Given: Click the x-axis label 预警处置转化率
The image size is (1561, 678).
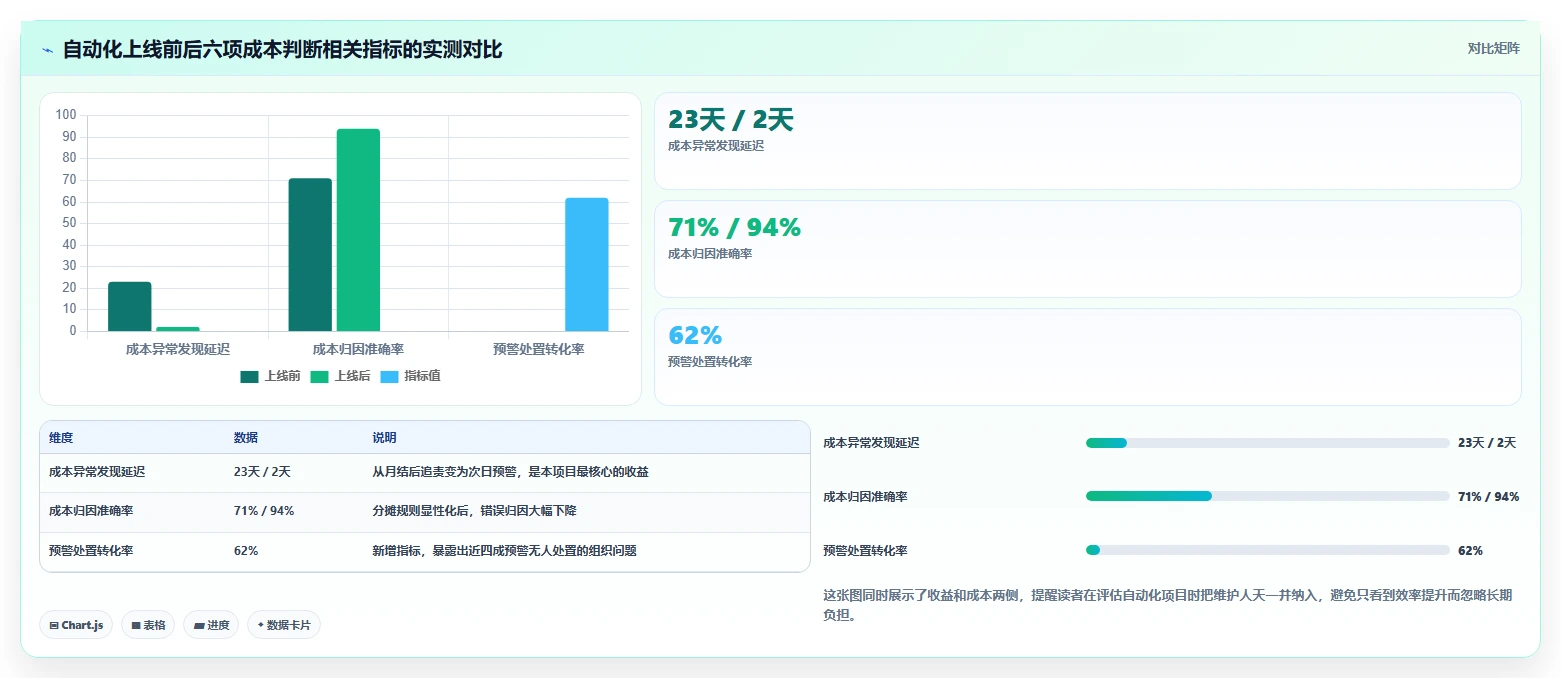Looking at the screenshot, I should [x=538, y=350].
